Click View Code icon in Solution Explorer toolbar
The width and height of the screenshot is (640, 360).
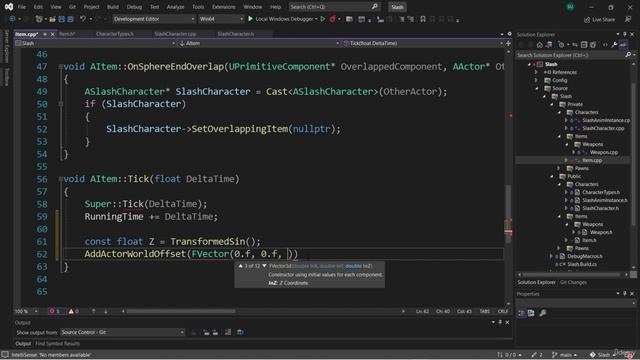tap(605, 45)
